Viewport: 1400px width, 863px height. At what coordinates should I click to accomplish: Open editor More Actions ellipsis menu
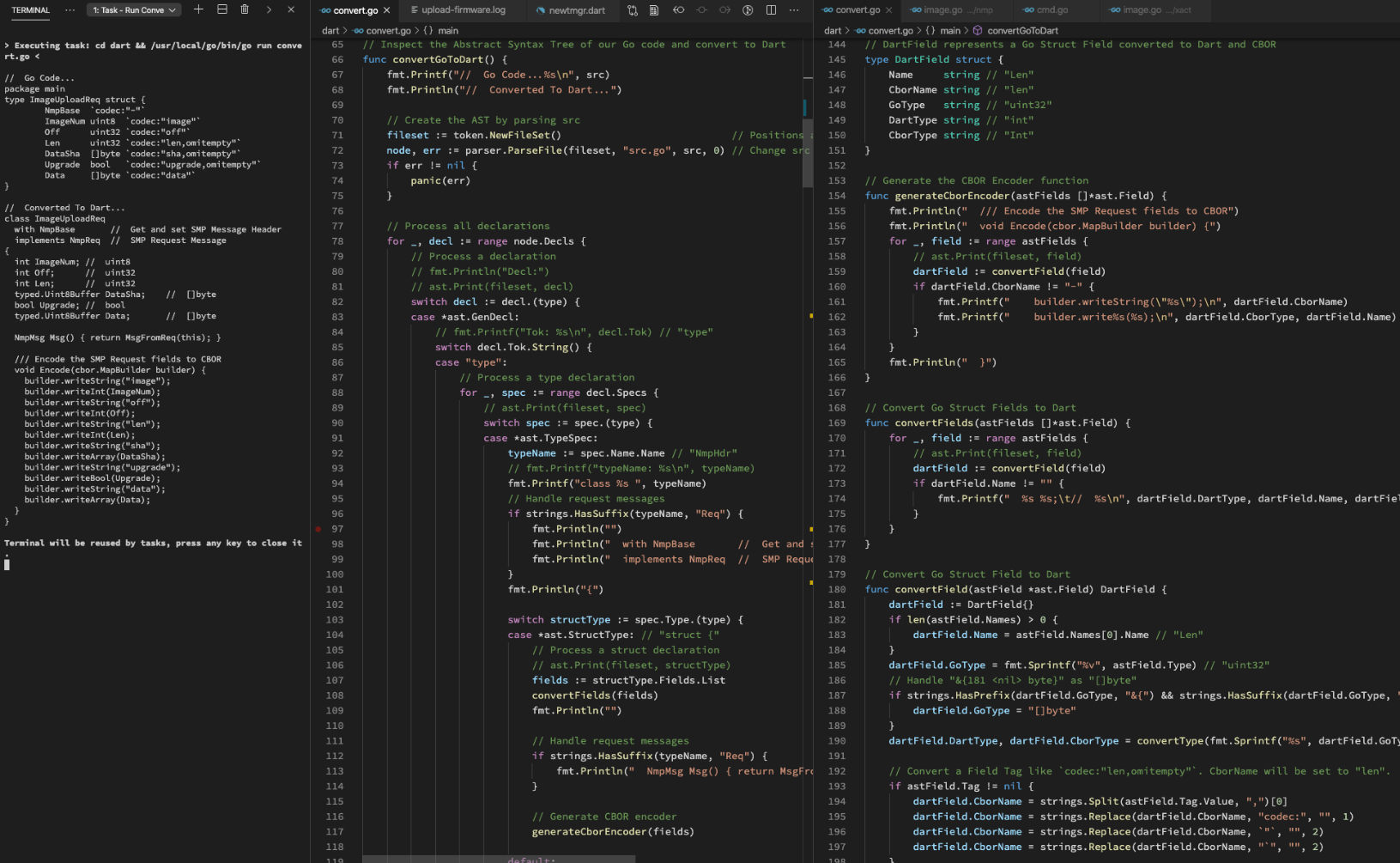click(x=794, y=10)
